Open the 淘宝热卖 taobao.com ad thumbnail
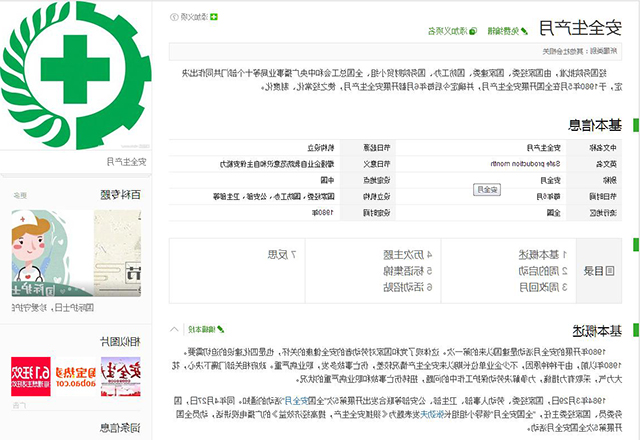Image resolution: width=640 pixels, height=440 pixels. pyautogui.click(x=76, y=377)
